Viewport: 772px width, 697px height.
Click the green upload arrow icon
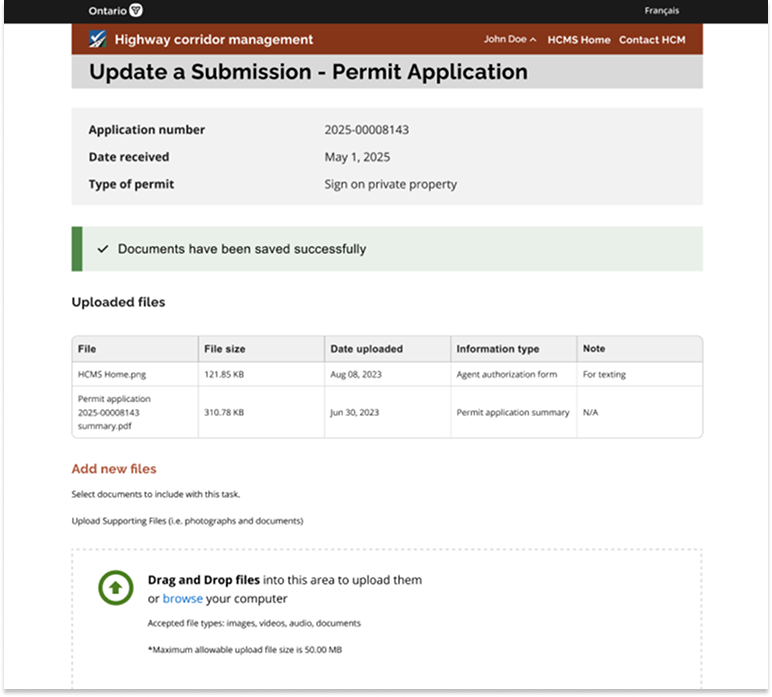116,588
